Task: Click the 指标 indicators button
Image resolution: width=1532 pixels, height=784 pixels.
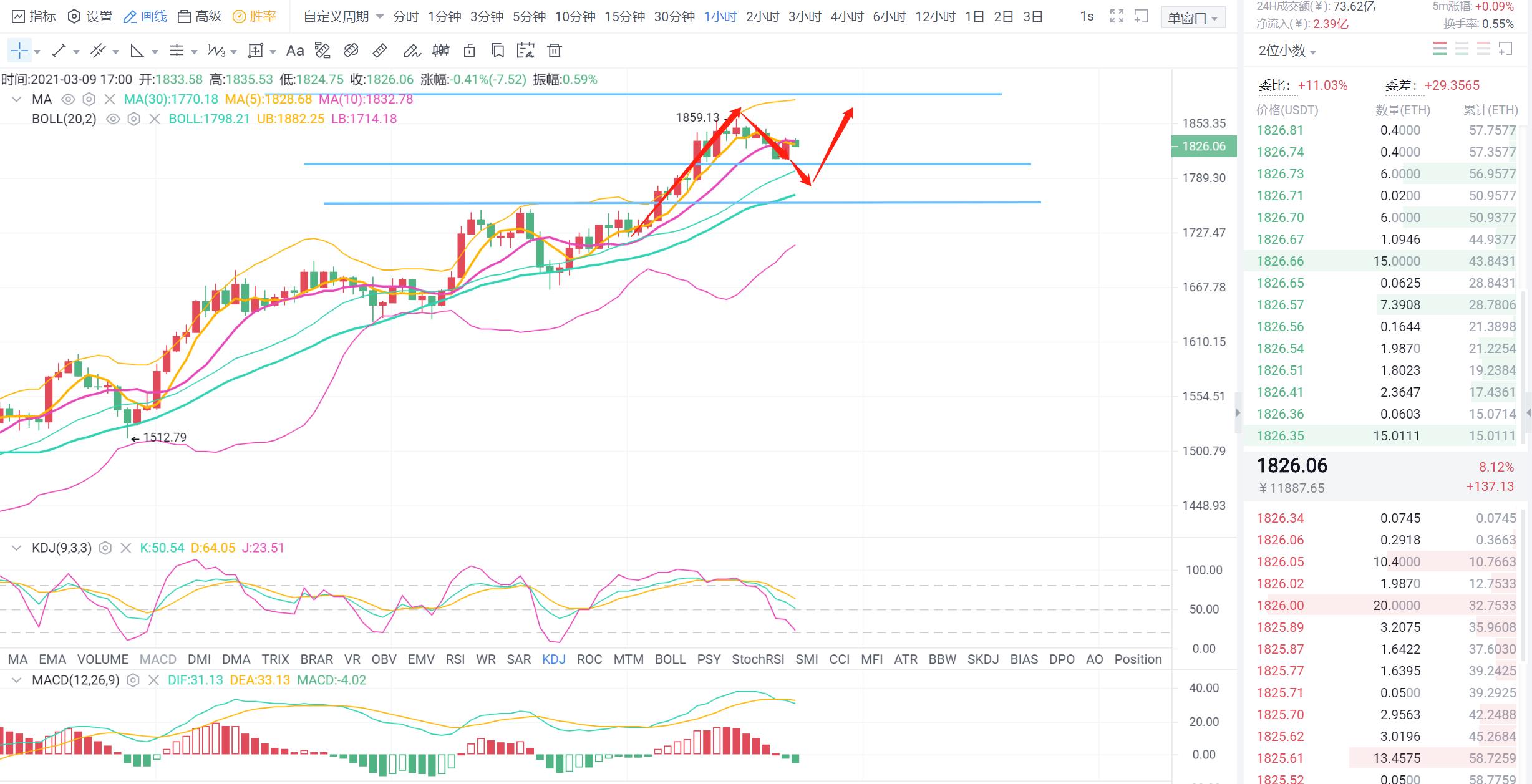Action: [x=34, y=17]
